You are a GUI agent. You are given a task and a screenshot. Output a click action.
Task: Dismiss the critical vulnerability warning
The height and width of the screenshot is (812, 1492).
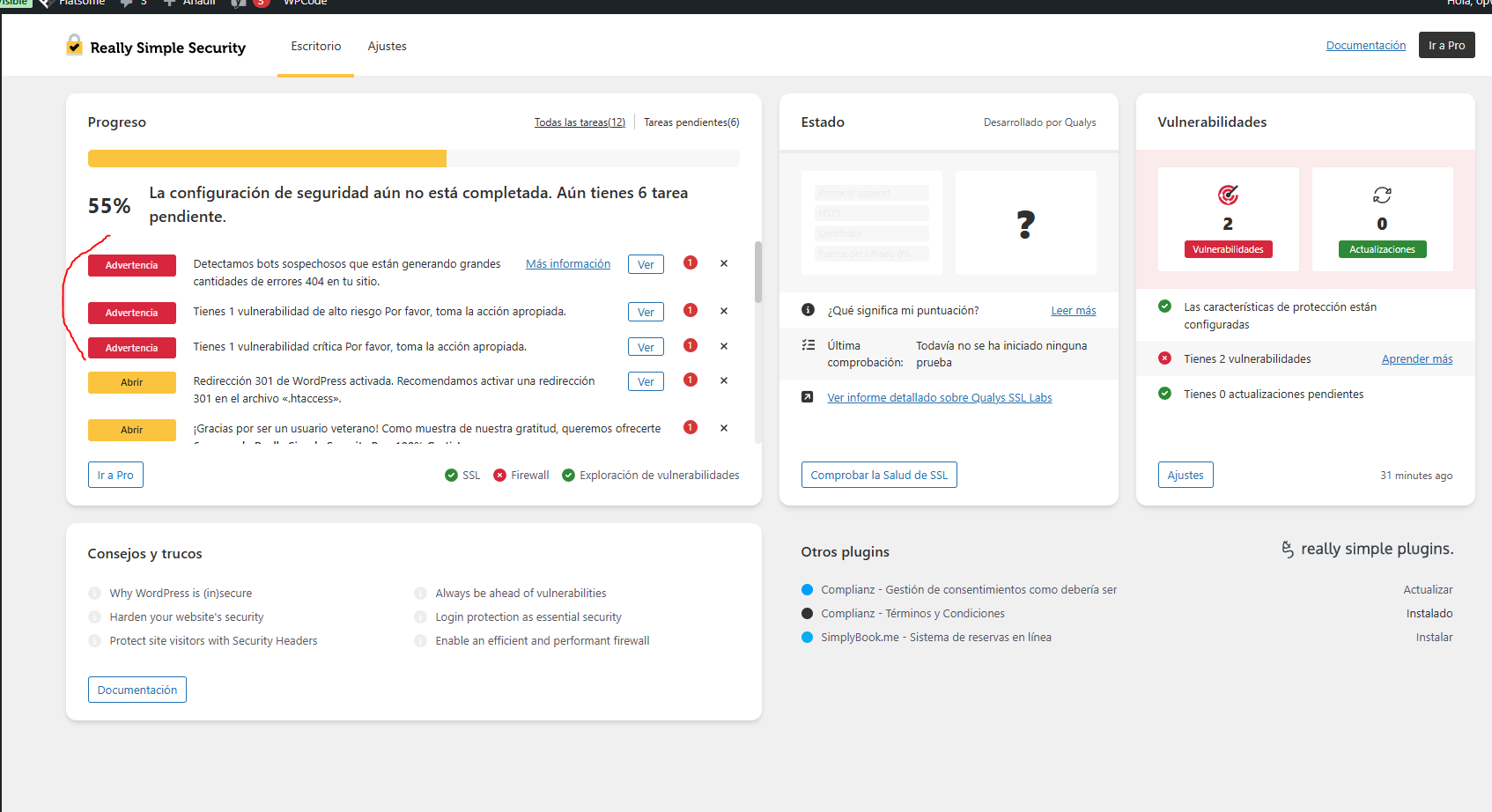[724, 346]
